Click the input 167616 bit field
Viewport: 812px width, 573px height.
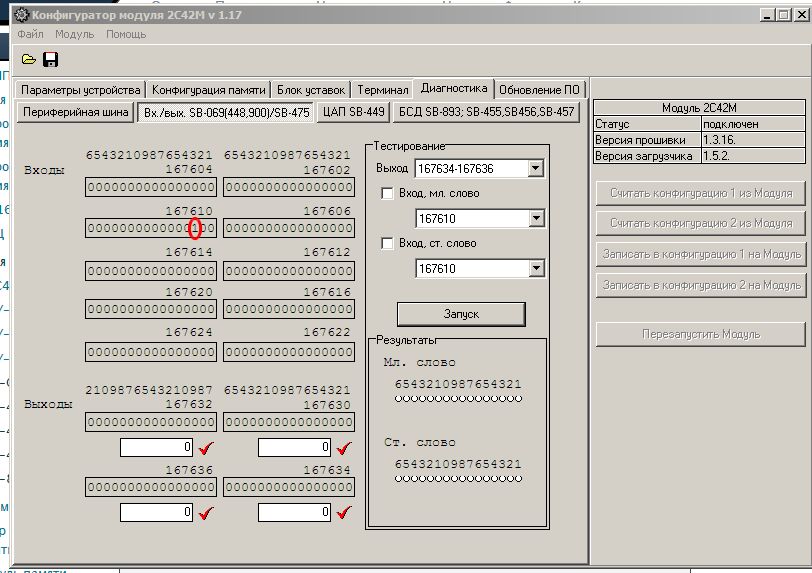pyautogui.click(x=289, y=309)
